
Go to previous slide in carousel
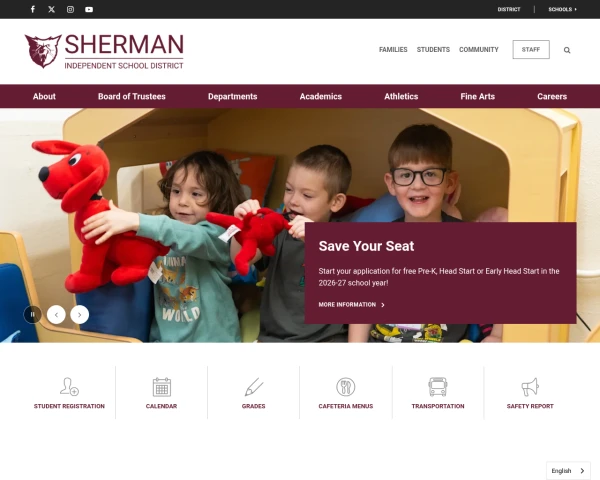click(56, 315)
